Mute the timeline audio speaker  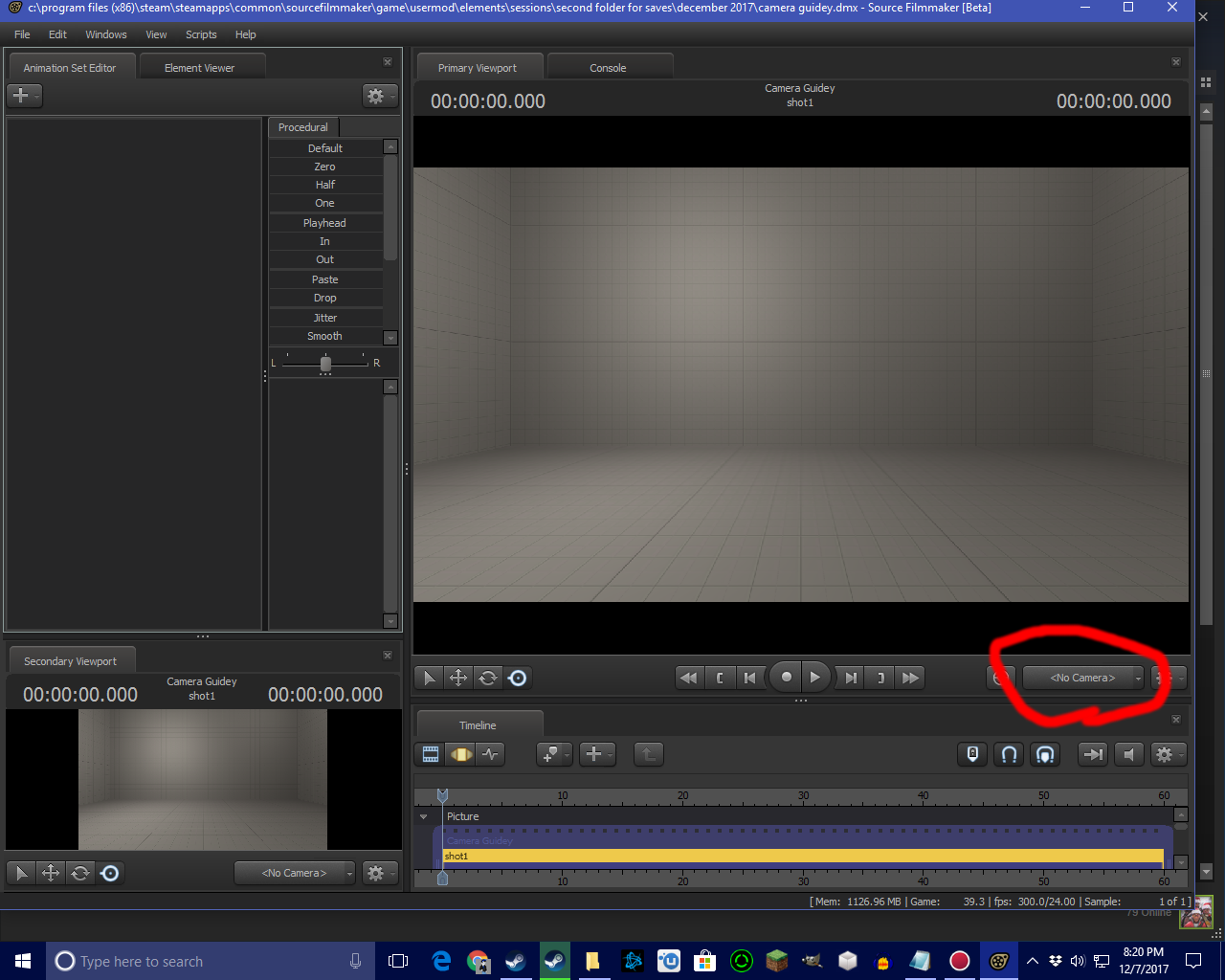[x=1128, y=754]
